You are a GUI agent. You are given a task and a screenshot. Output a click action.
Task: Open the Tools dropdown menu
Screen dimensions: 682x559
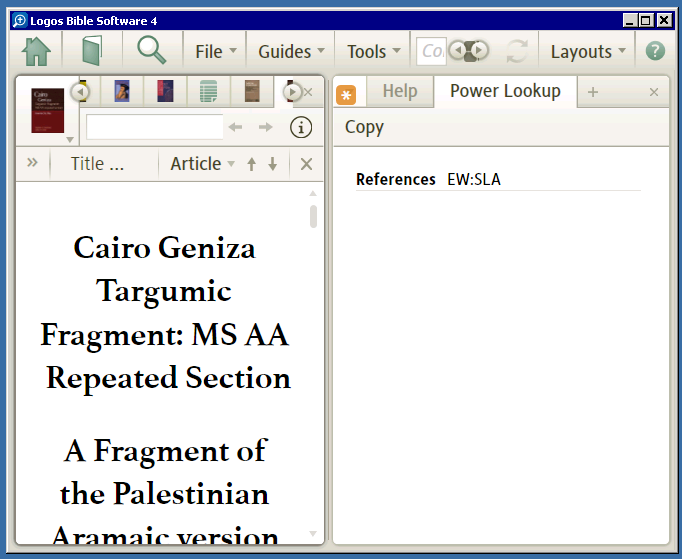click(373, 51)
